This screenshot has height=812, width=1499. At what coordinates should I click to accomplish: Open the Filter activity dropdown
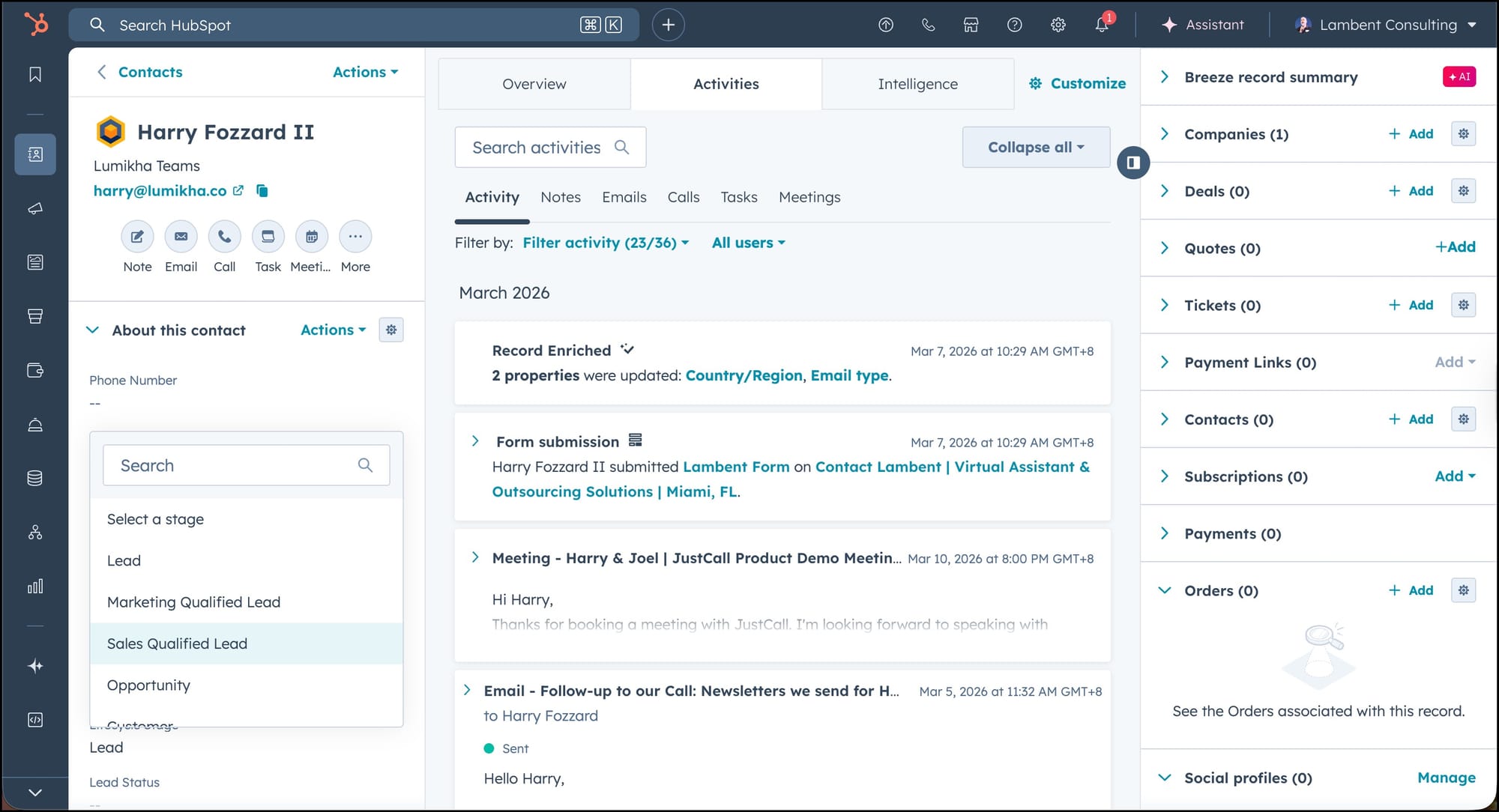(x=606, y=243)
